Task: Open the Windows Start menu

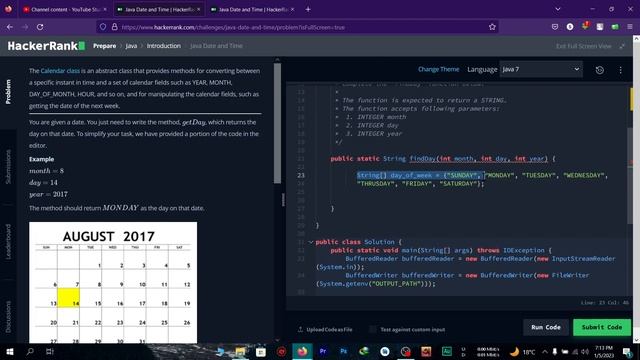Action: tap(10, 351)
